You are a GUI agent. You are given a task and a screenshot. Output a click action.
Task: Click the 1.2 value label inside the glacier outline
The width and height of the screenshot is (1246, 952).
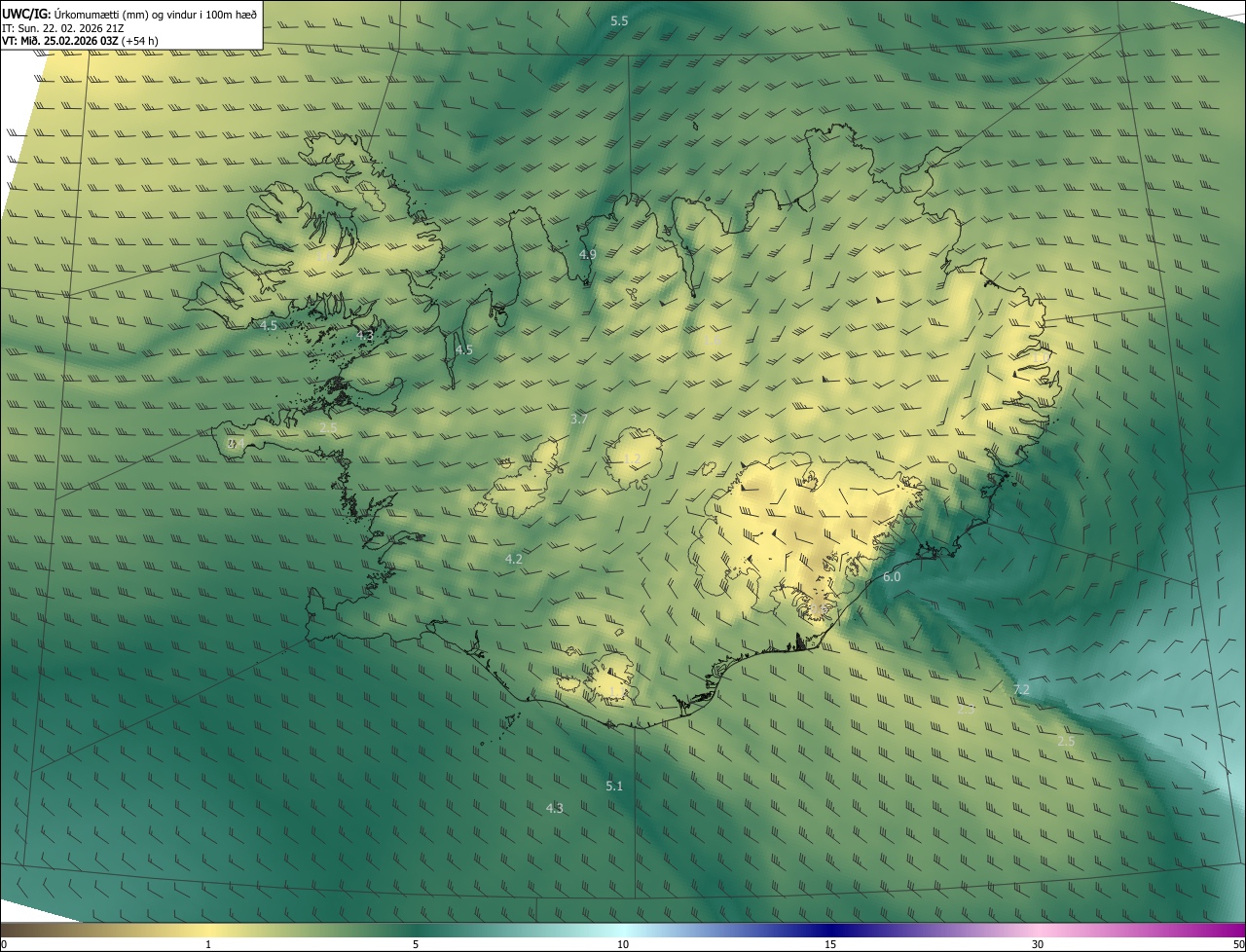pyautogui.click(x=632, y=458)
